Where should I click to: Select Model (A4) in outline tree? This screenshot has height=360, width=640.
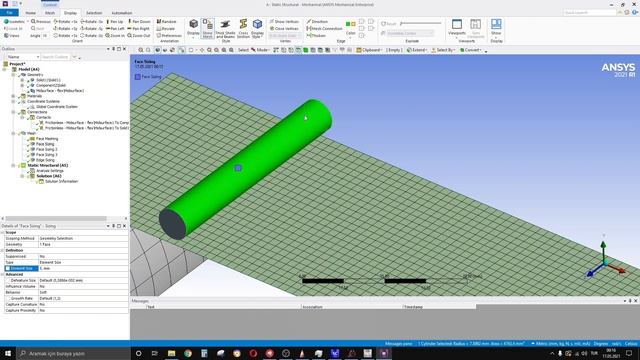click(x=29, y=69)
